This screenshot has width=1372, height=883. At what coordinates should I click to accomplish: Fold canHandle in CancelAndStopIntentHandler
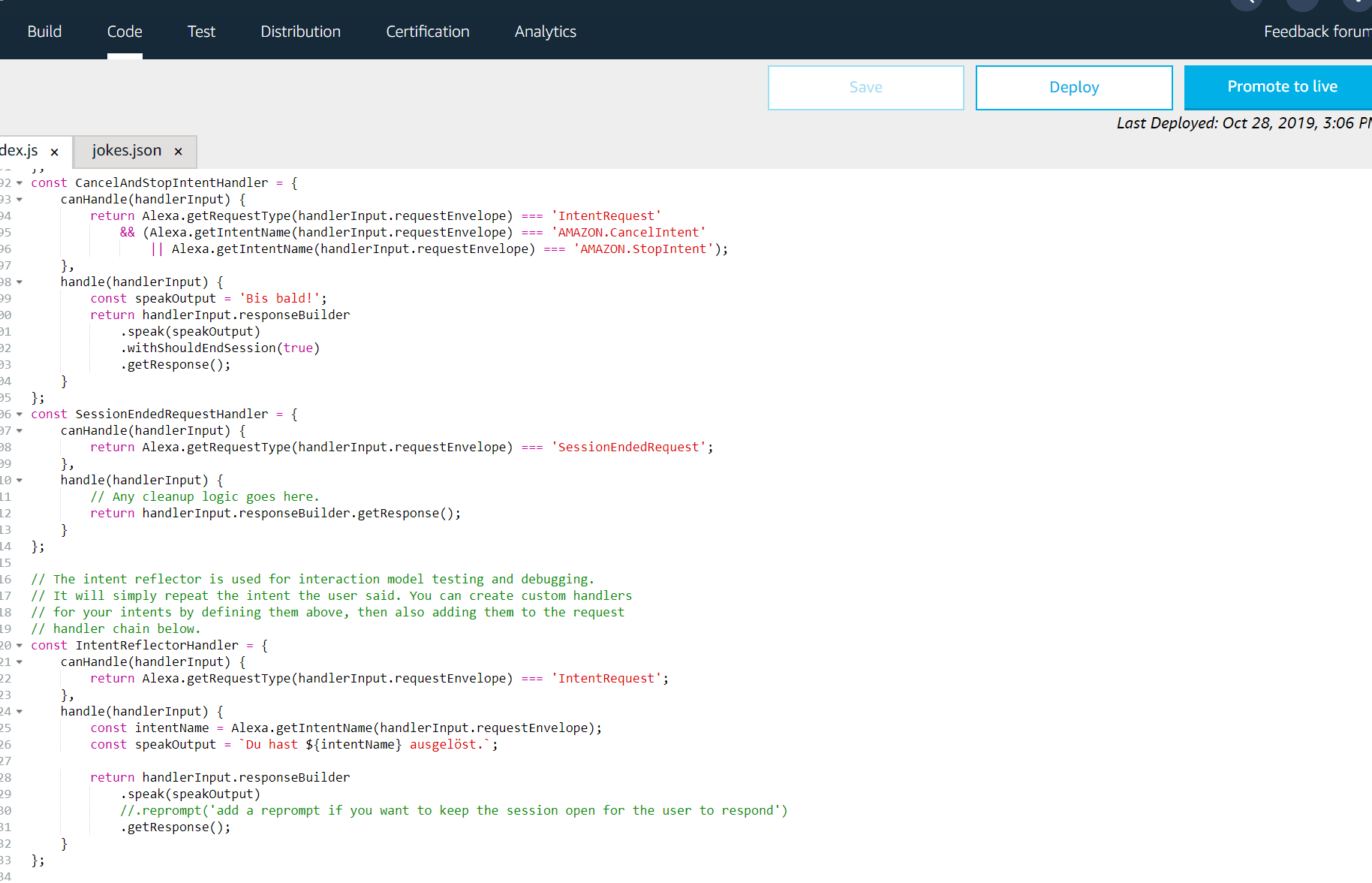pos(20,200)
